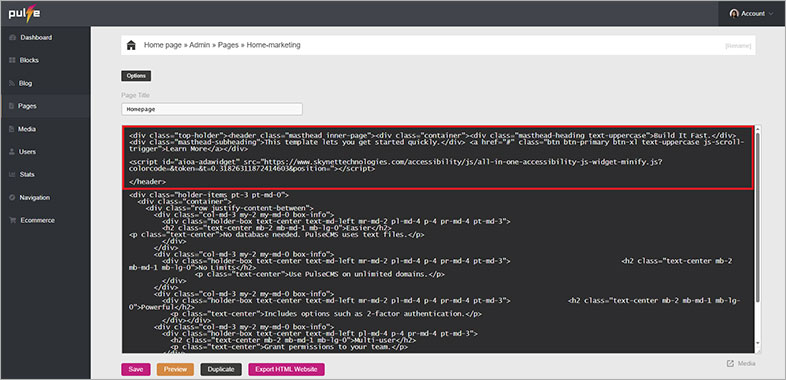
Task: Click the Media file icon
Action: point(12,129)
